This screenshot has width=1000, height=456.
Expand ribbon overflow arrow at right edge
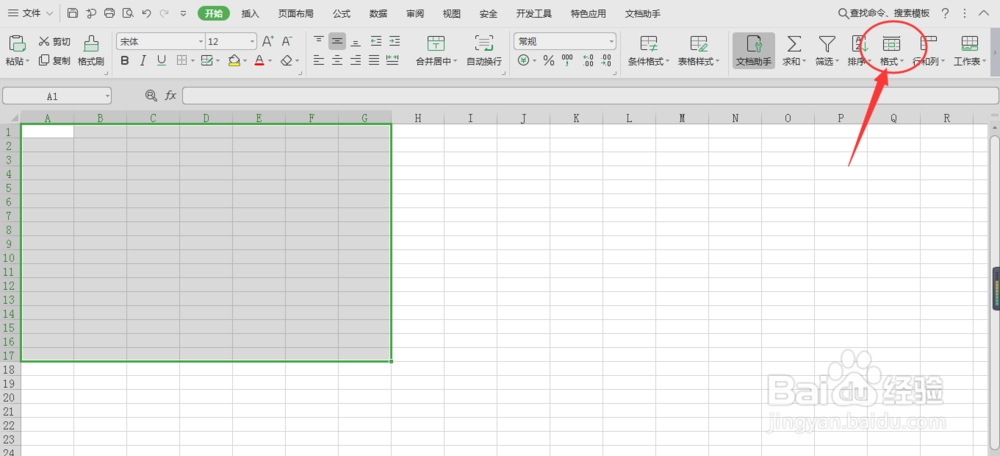coord(994,50)
